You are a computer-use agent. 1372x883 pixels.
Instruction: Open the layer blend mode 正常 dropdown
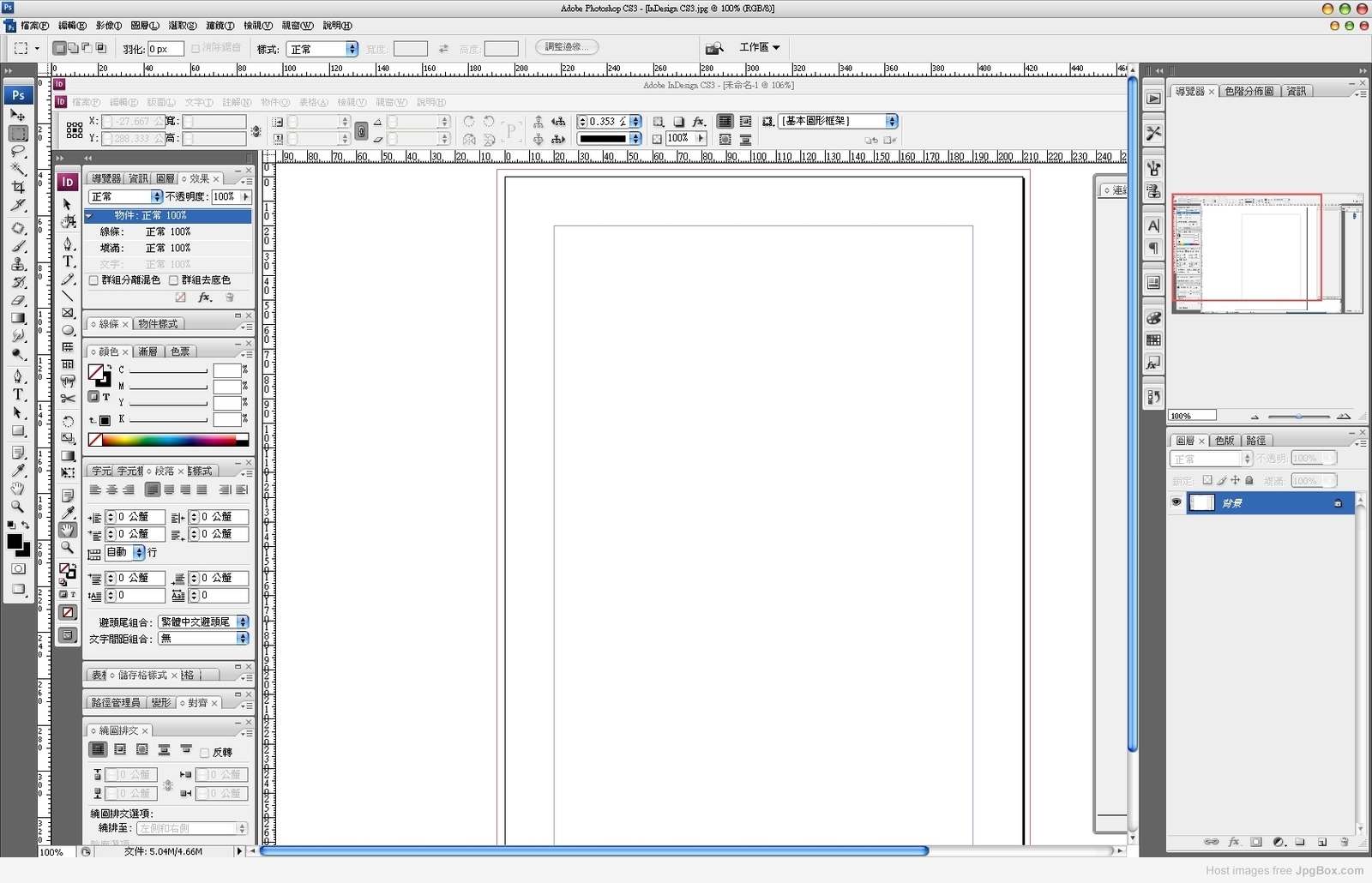coord(1211,459)
